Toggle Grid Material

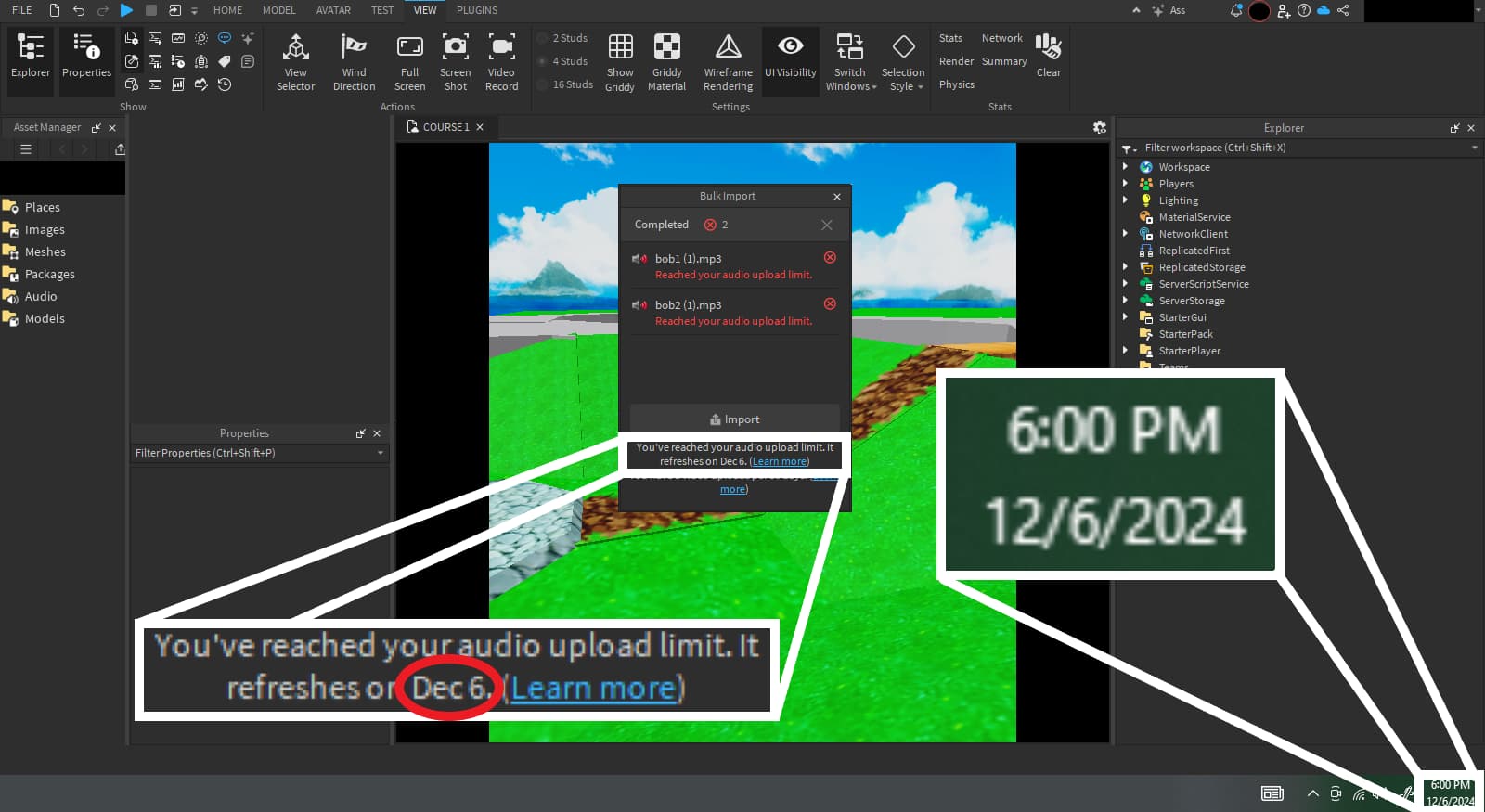[666, 62]
